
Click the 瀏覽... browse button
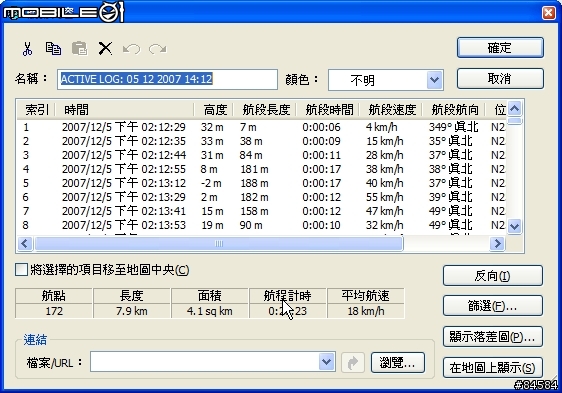click(397, 363)
